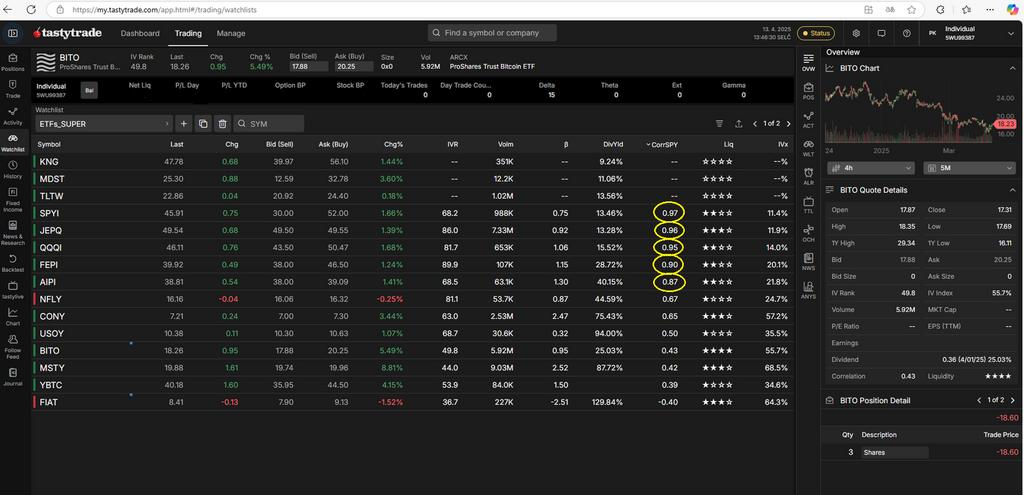Collapse the BITO Quote Details section
Viewport: 1024px width, 495px height.
(x=831, y=189)
